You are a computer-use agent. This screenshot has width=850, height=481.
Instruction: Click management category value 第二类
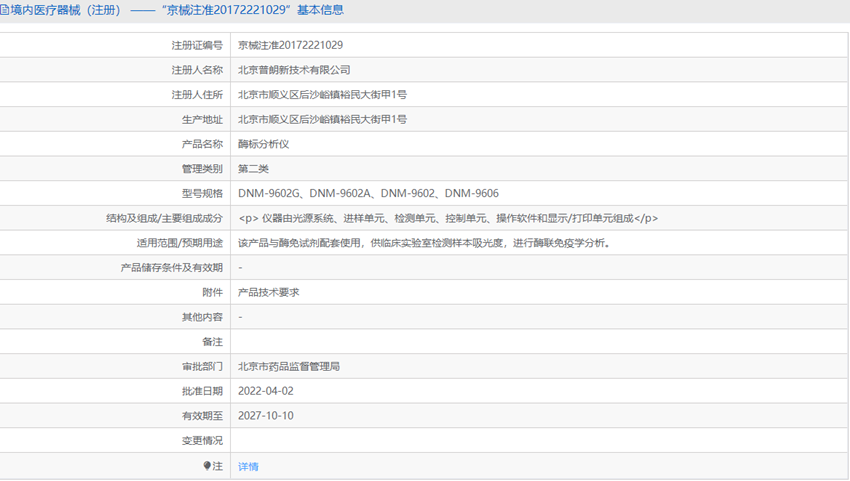pos(253,169)
